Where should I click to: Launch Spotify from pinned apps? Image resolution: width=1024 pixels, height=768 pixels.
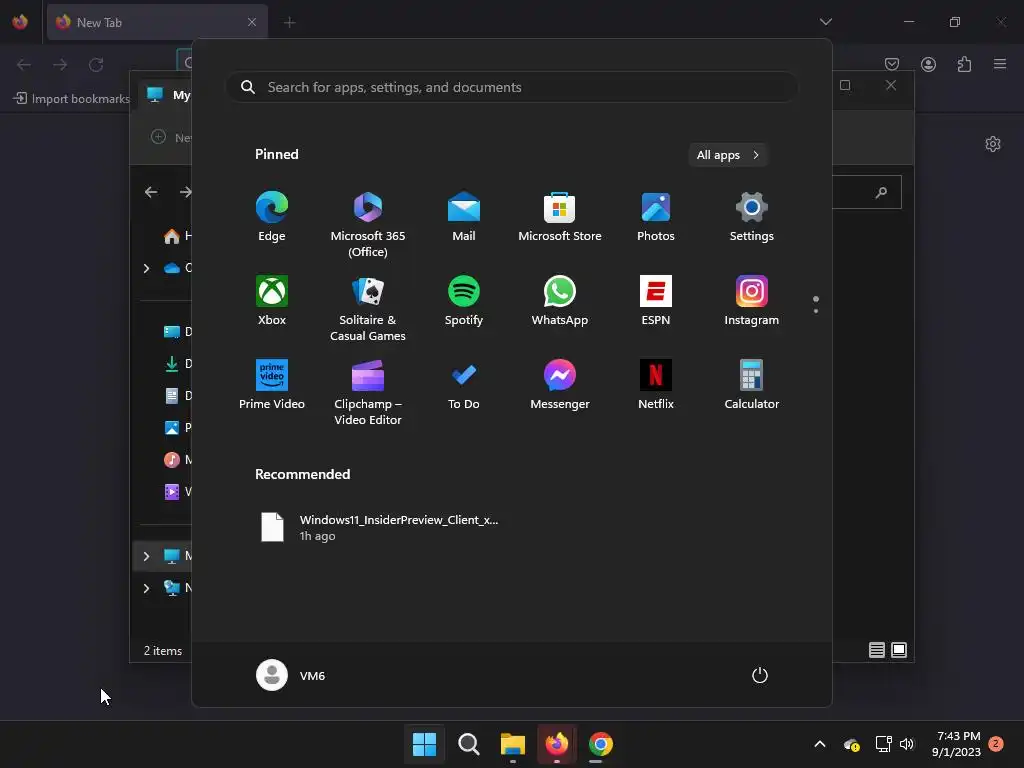point(464,301)
